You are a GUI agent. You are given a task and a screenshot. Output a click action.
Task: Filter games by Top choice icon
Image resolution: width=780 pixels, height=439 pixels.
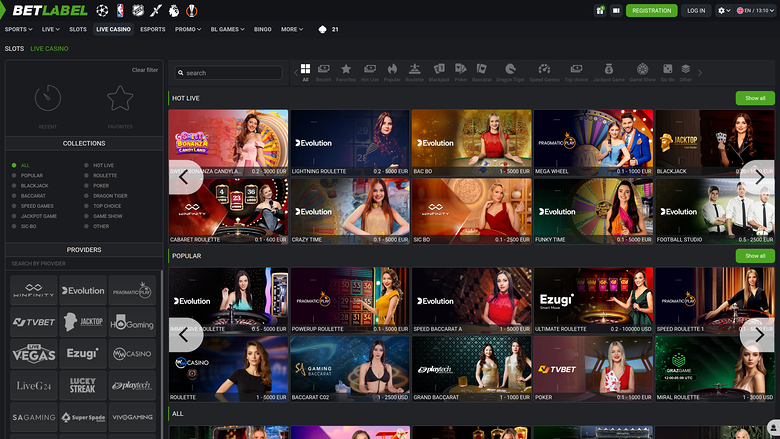click(576, 72)
